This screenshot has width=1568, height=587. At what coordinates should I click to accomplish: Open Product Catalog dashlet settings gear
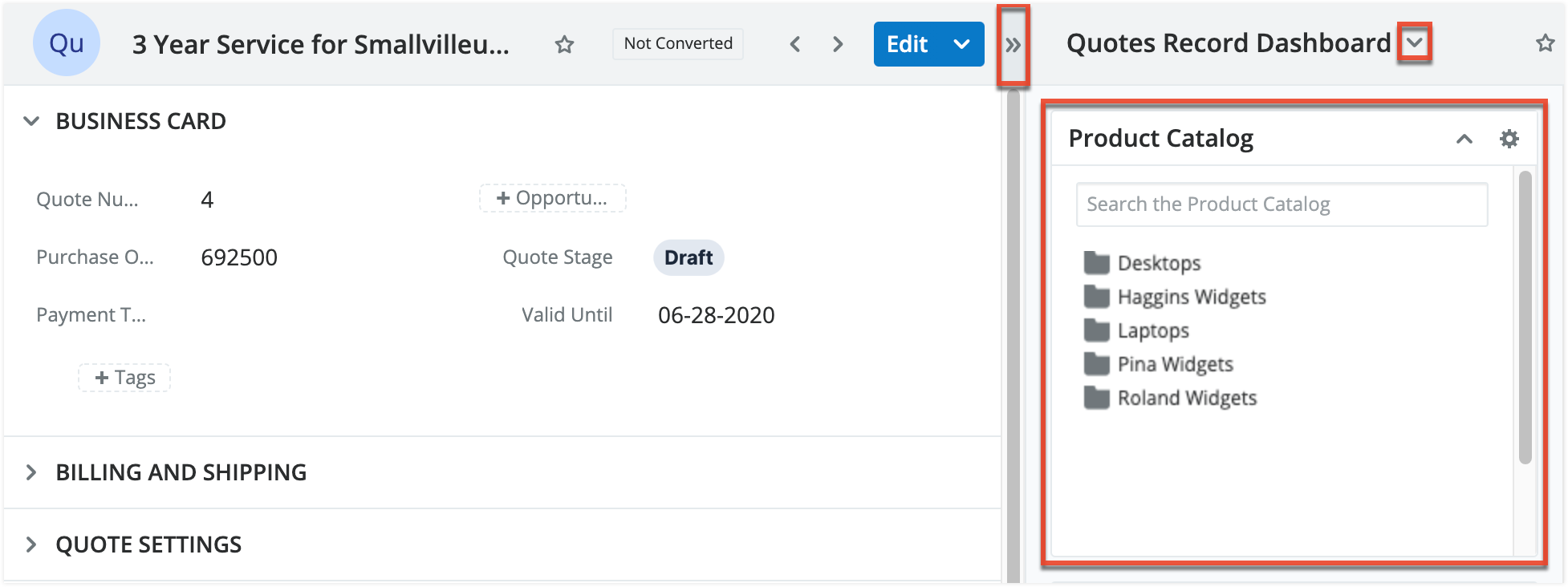point(1509,139)
